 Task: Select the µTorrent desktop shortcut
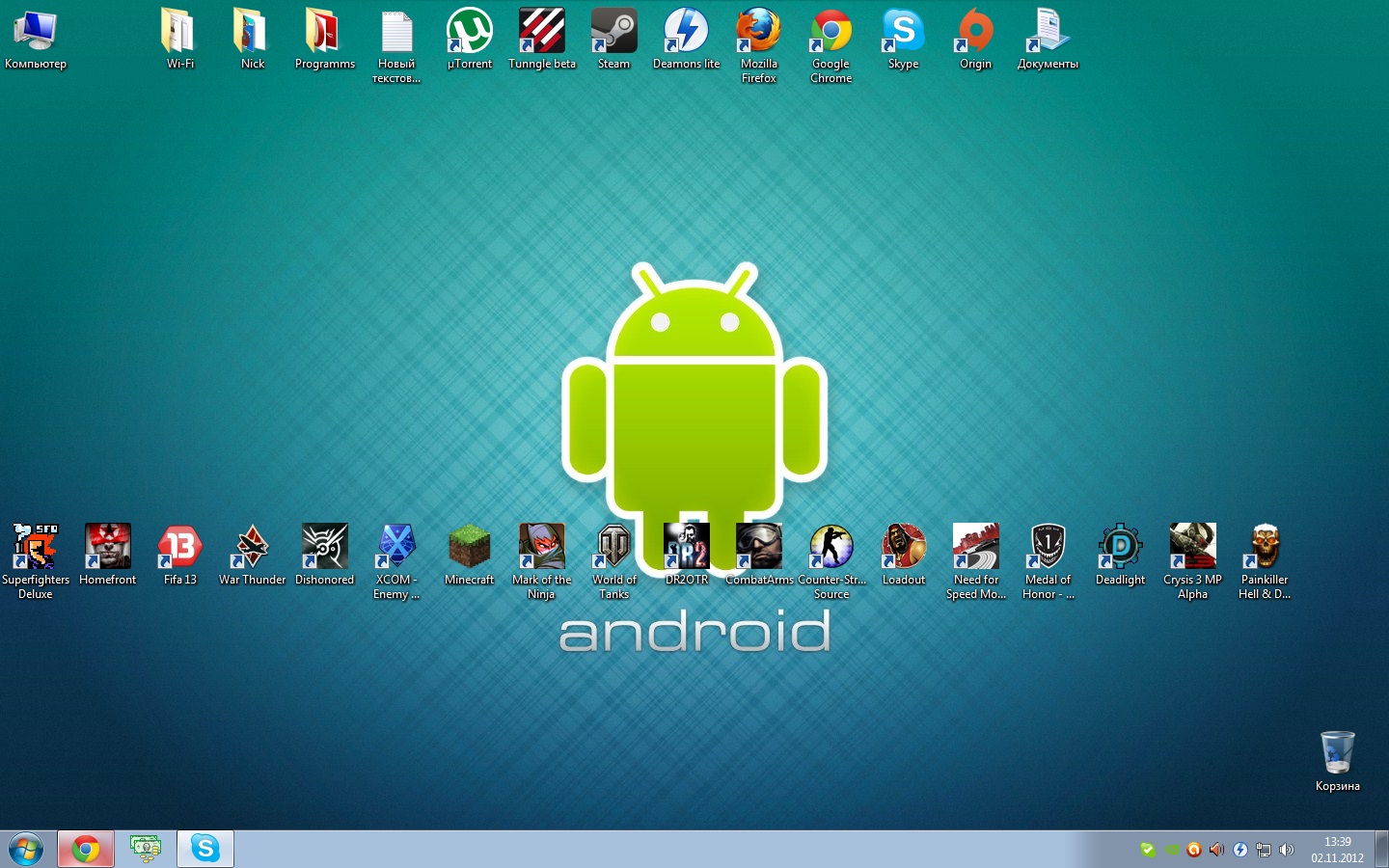click(x=470, y=40)
